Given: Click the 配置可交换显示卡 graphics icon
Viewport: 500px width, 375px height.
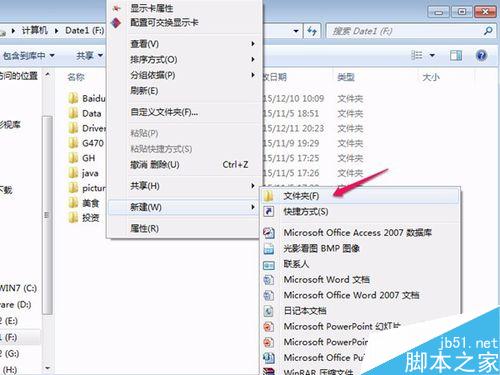Looking at the screenshot, I should tap(116, 23).
